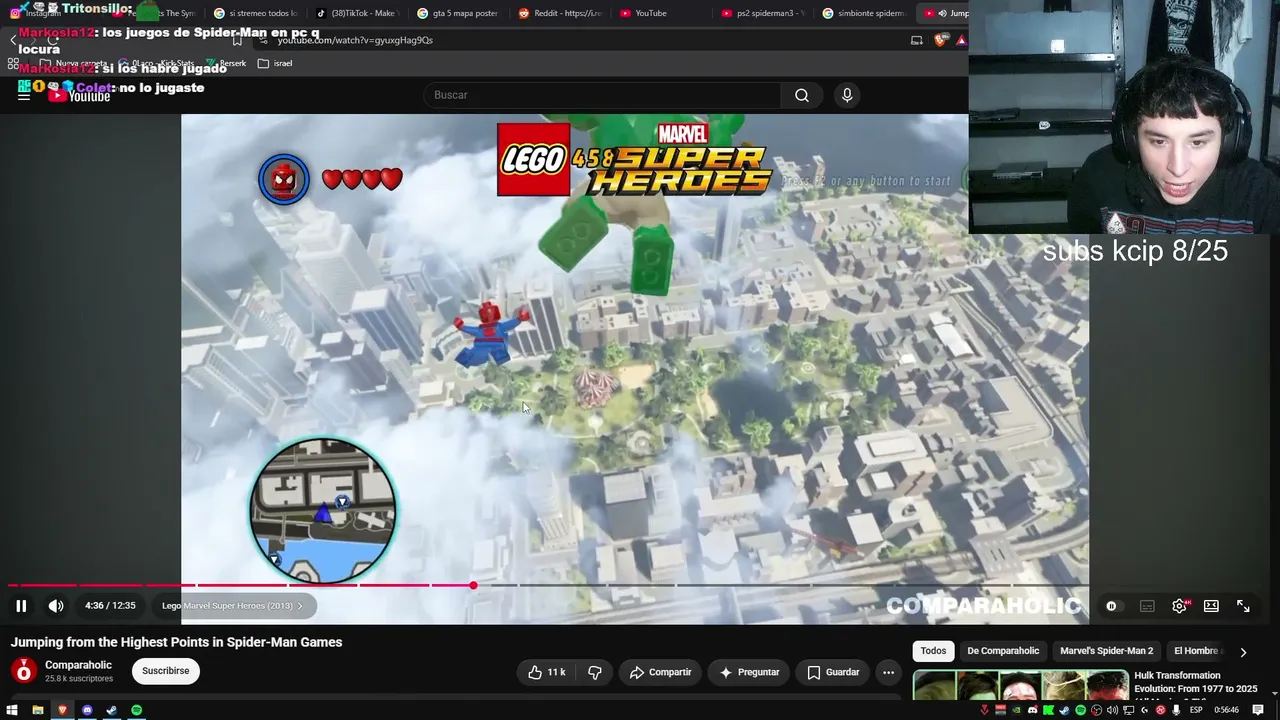Select the De Comparaholic filter chip
Viewport: 1280px width, 720px height.
click(x=1003, y=651)
